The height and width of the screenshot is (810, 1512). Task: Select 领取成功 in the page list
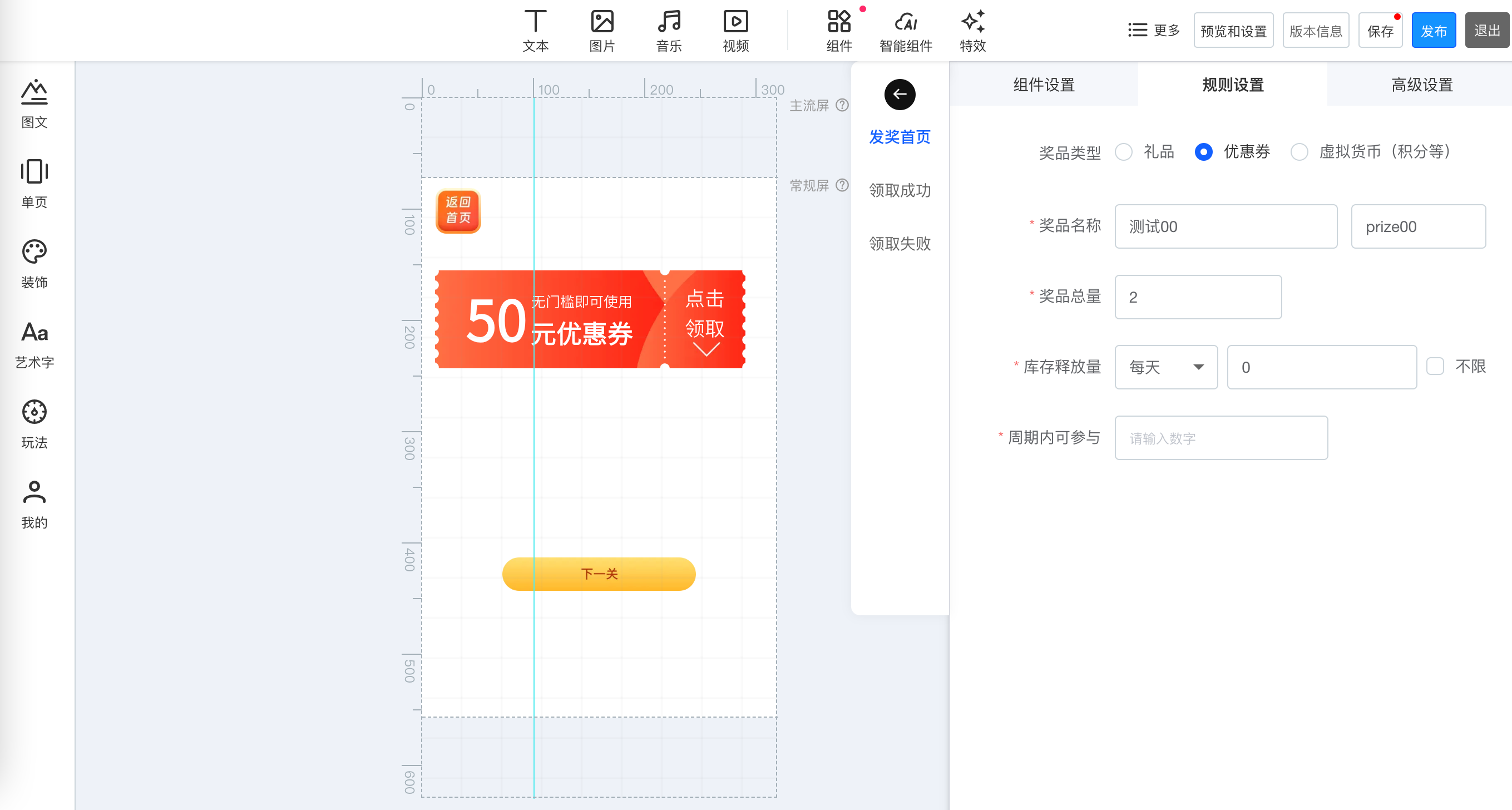tap(899, 190)
